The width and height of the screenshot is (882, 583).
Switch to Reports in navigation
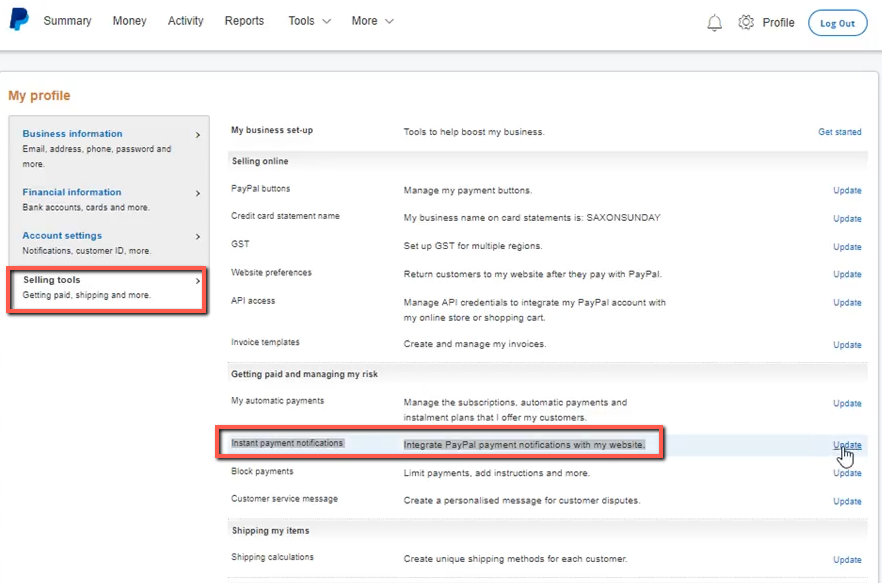(244, 21)
